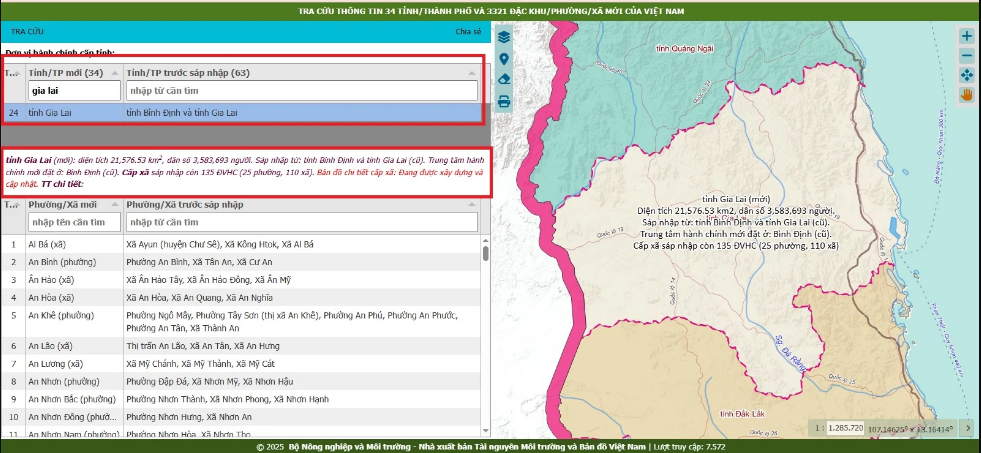Select row An Nhơn Đông

click(241, 417)
